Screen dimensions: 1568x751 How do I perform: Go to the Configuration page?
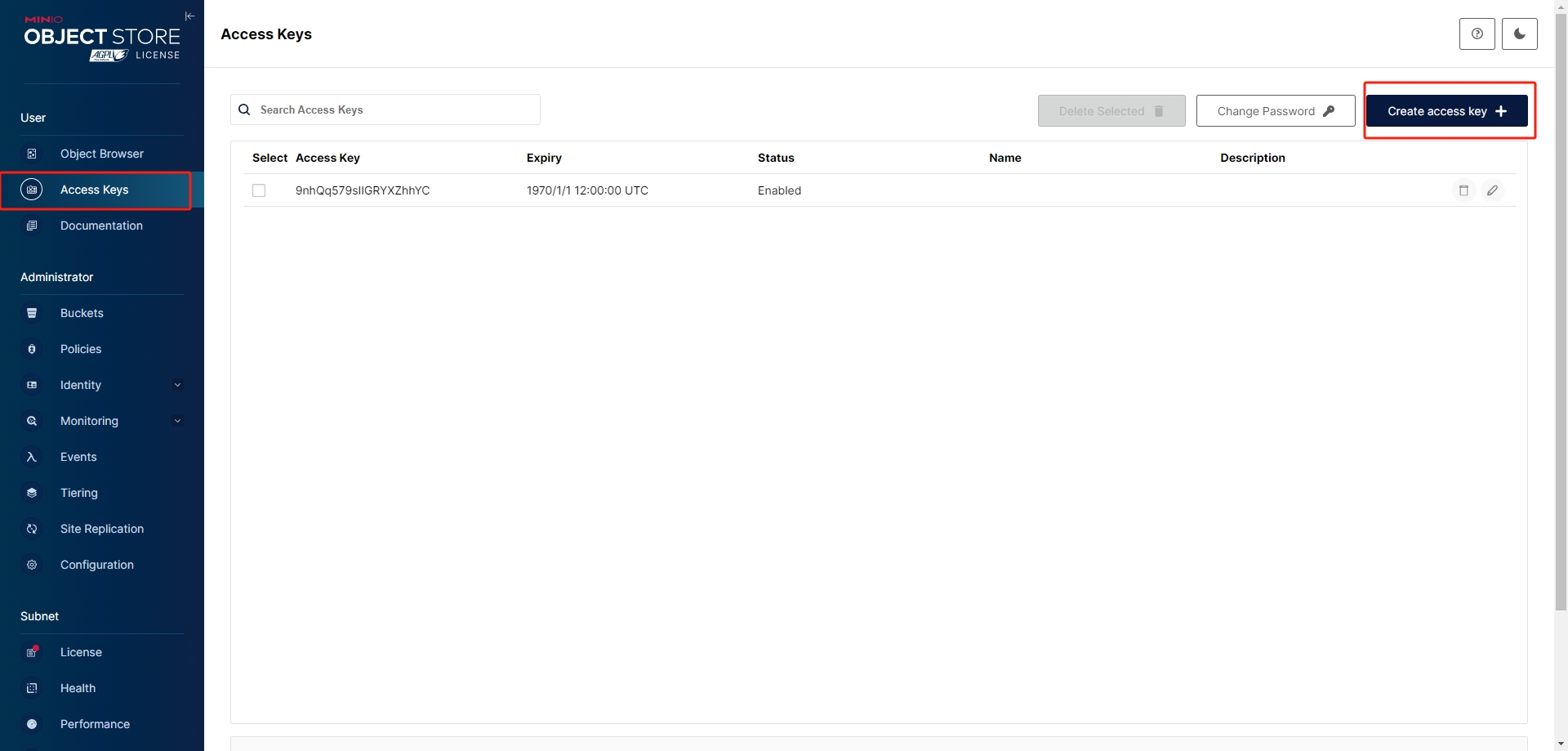(96, 565)
